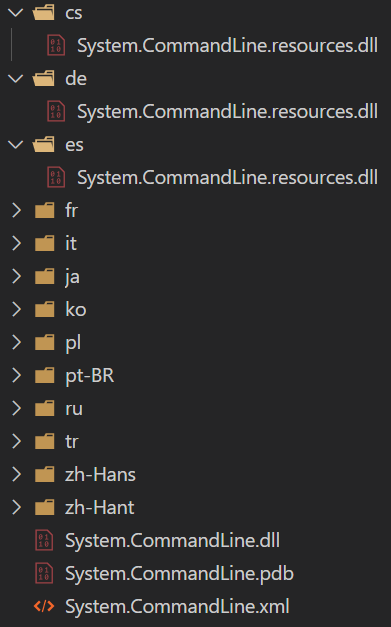Viewport: 391px width, 627px height.
Task: Click the pl folder icon
Action: tap(44, 342)
